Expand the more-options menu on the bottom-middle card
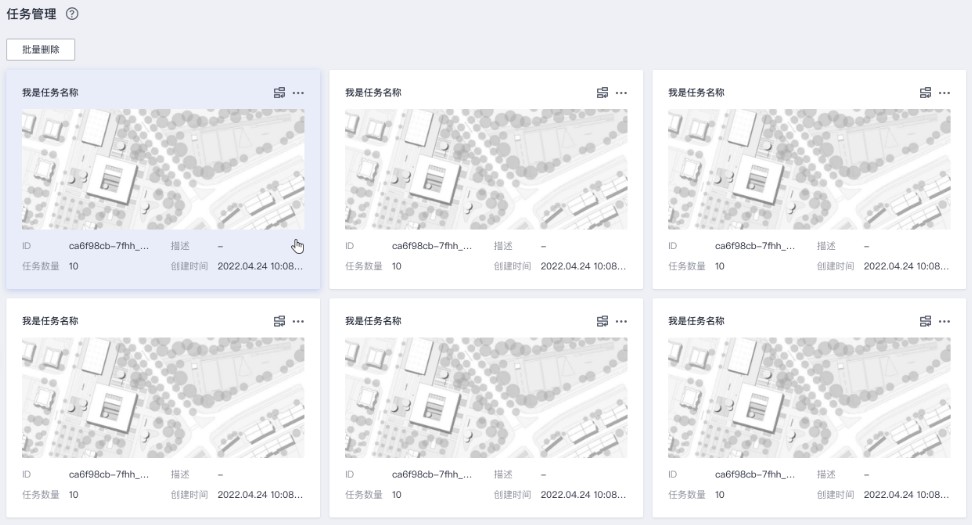972x525 pixels. tap(621, 321)
